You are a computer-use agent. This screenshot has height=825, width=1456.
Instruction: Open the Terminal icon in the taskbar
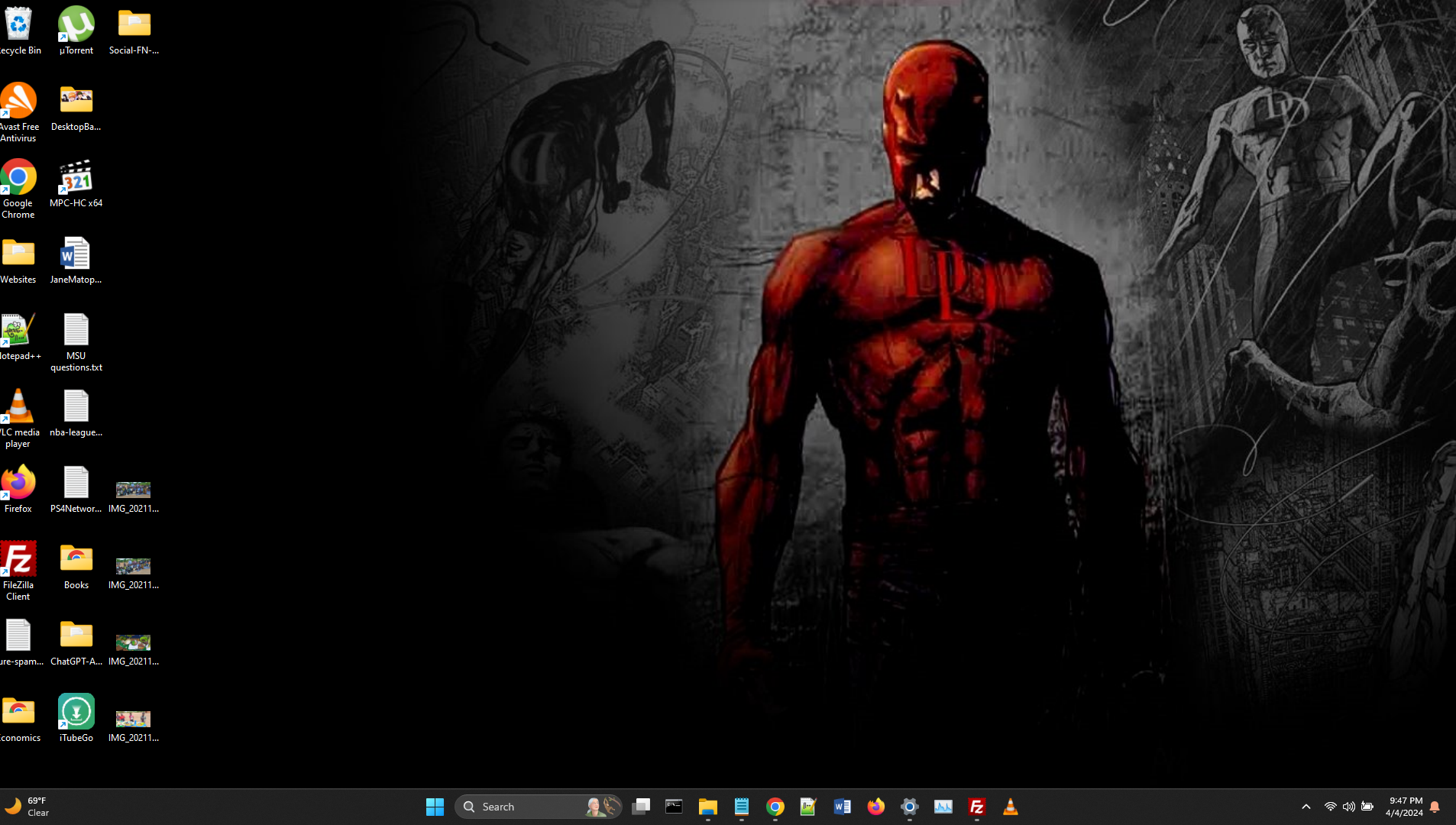point(674,807)
